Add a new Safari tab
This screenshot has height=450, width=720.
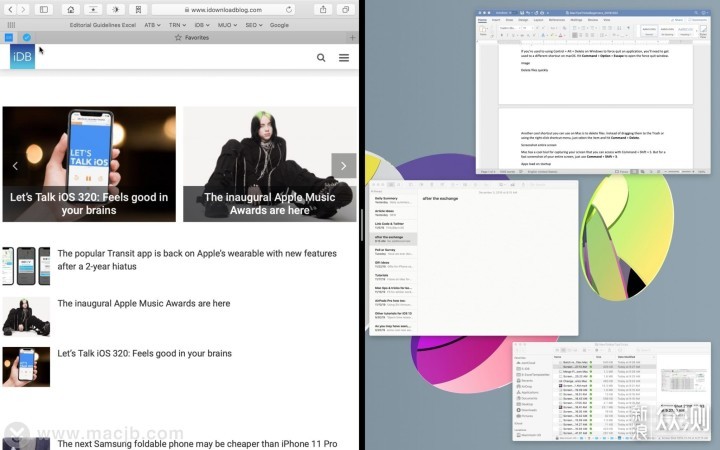point(352,38)
